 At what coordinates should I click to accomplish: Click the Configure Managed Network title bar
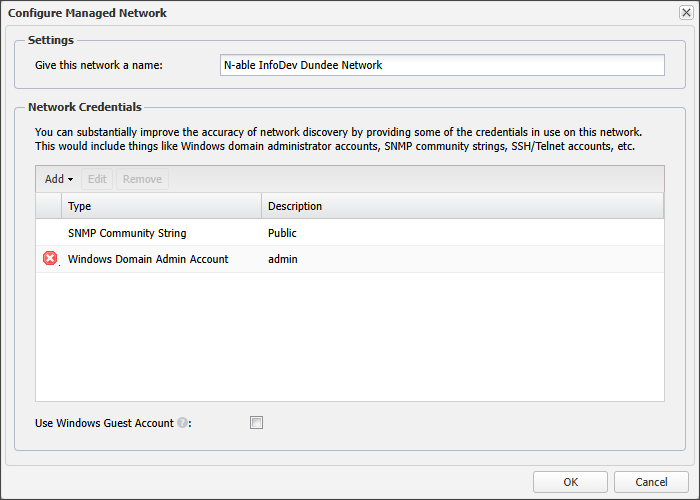tap(300, 13)
